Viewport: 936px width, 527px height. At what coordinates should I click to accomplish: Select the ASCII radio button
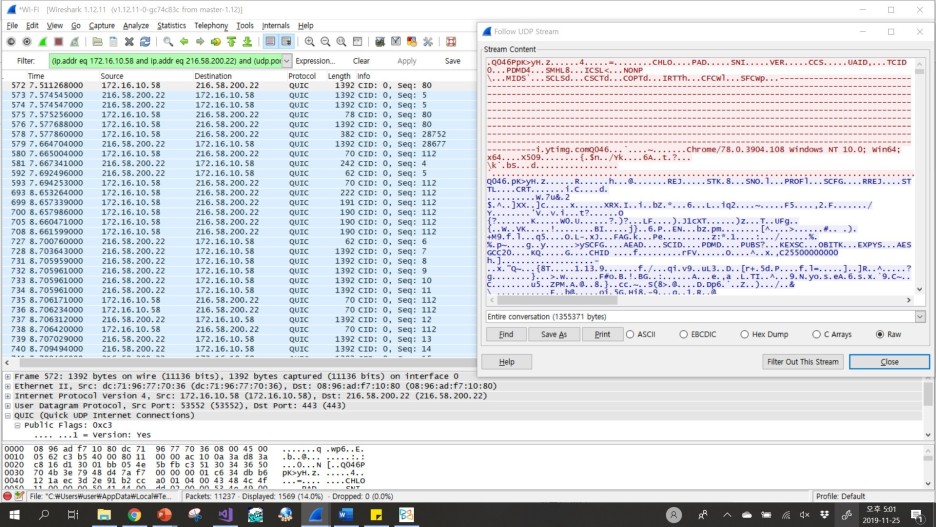coord(630,334)
